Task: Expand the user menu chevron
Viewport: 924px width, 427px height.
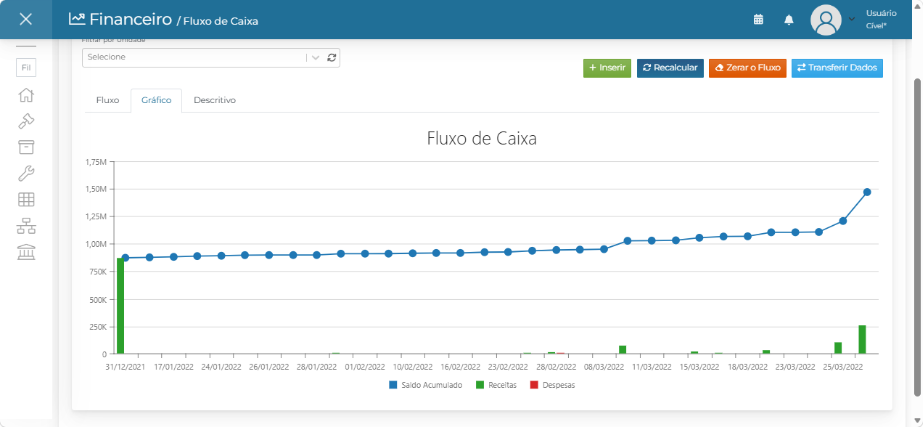Action: point(851,19)
